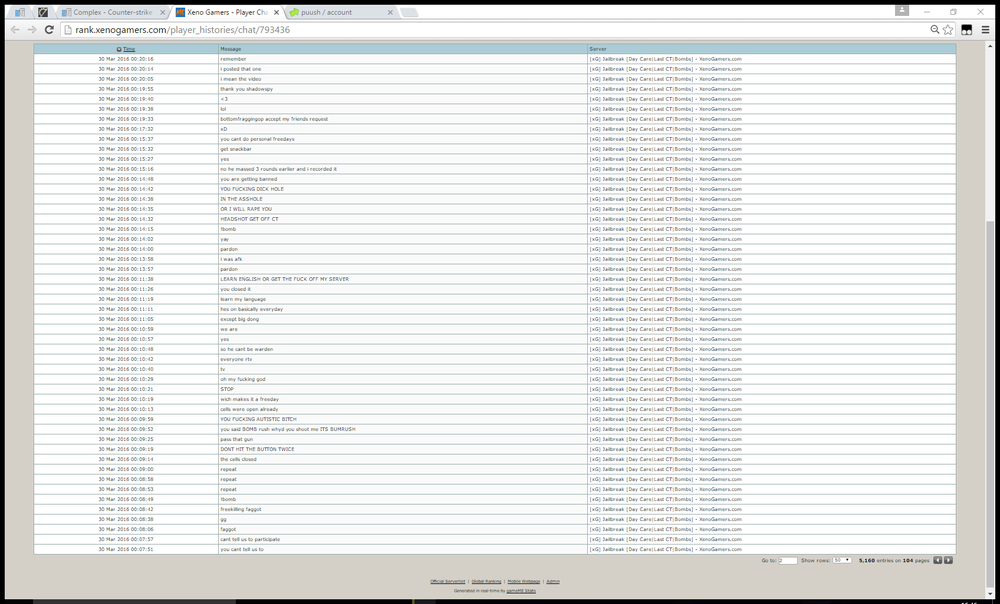Close the Xeno Gamers tab
This screenshot has height=604, width=1000.
tap(276, 12)
